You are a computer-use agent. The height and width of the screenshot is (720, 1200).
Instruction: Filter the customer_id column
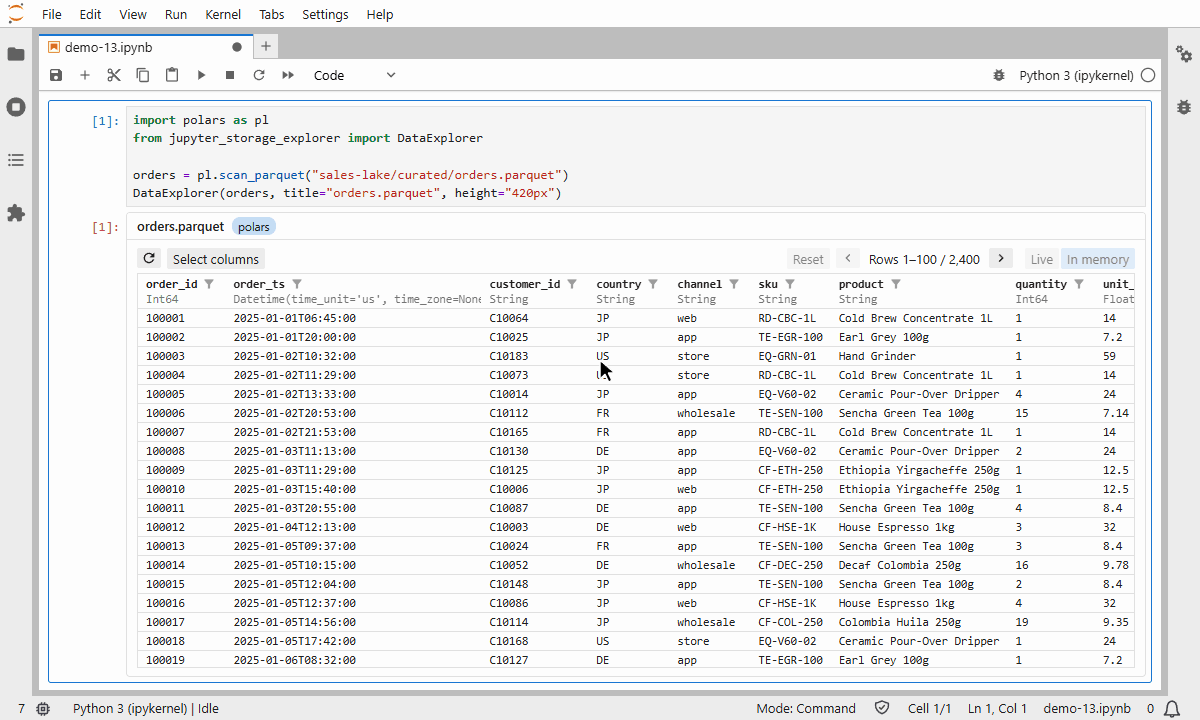point(572,284)
